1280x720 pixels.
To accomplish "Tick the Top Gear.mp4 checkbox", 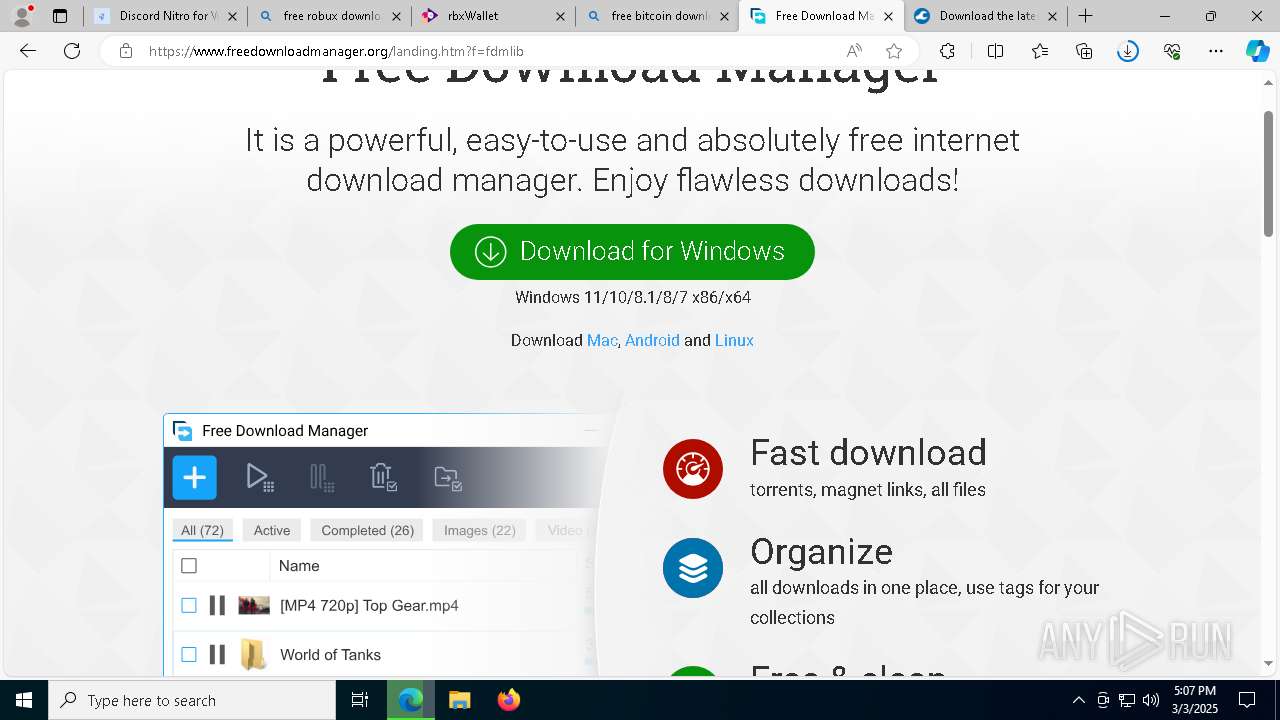I will point(189,605).
